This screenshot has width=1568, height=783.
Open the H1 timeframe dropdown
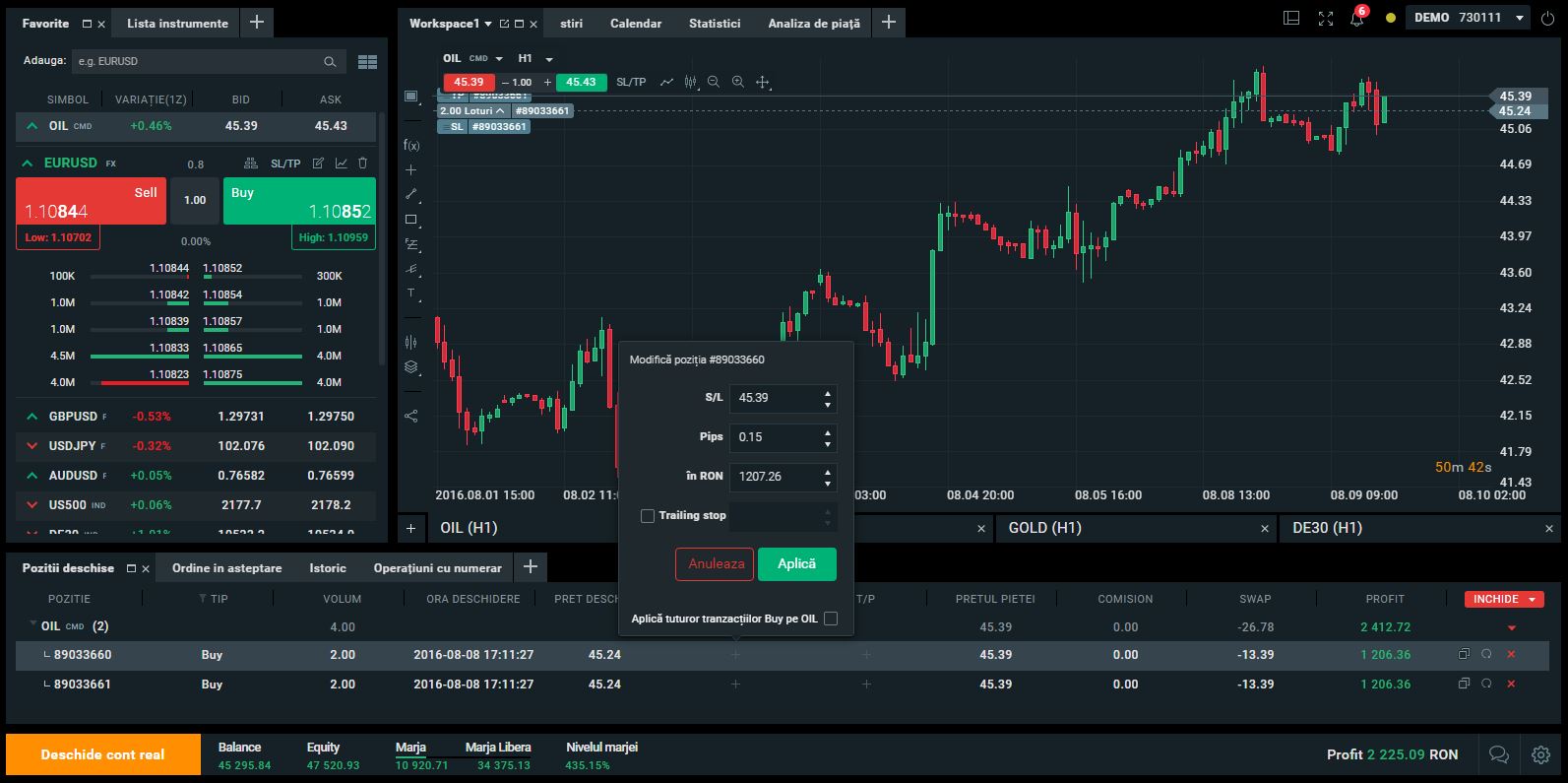[x=535, y=59]
